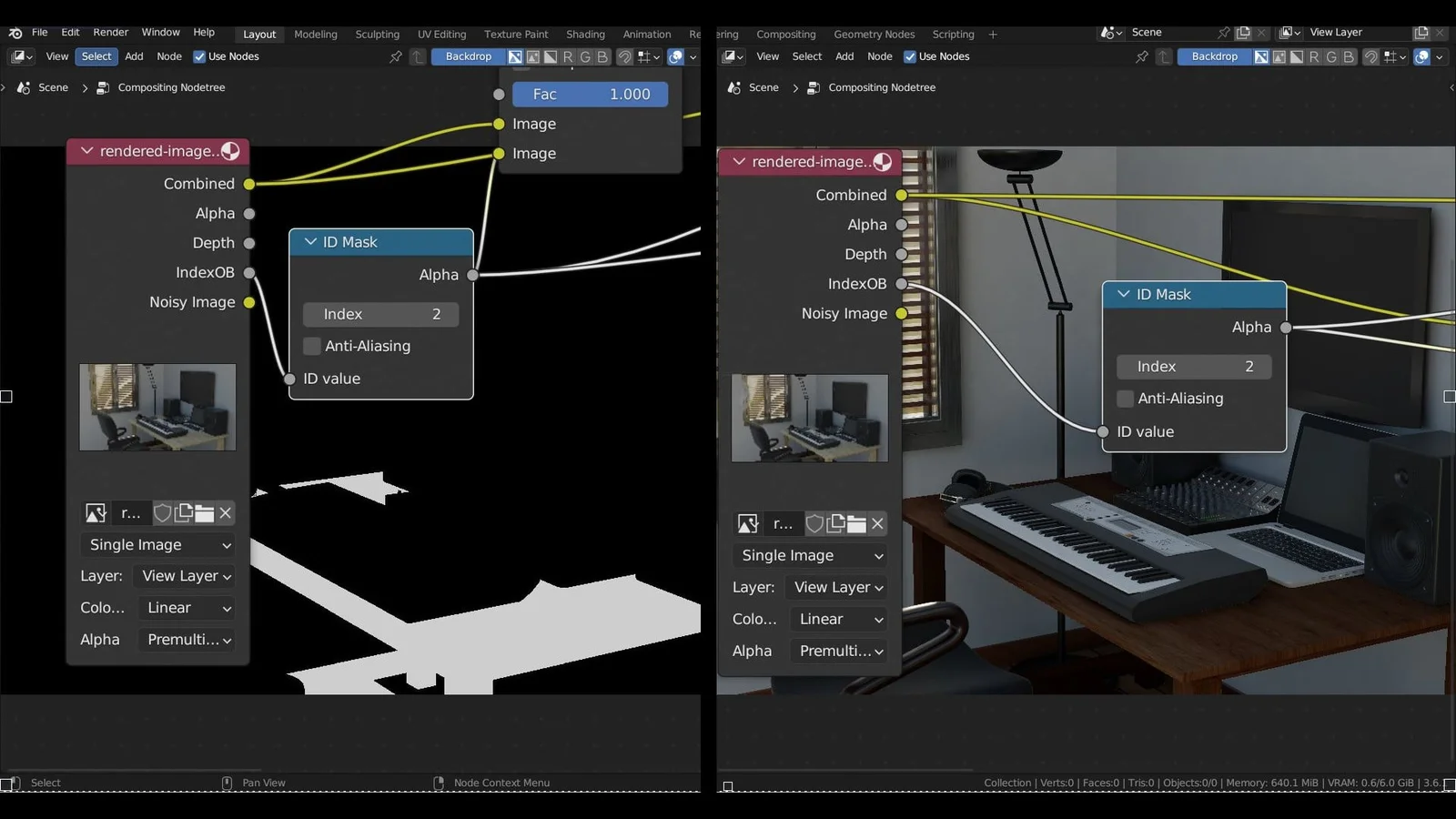Click the image thumbnail in right rendered-image node
Viewport: 1456px width, 819px height.
coord(809,418)
